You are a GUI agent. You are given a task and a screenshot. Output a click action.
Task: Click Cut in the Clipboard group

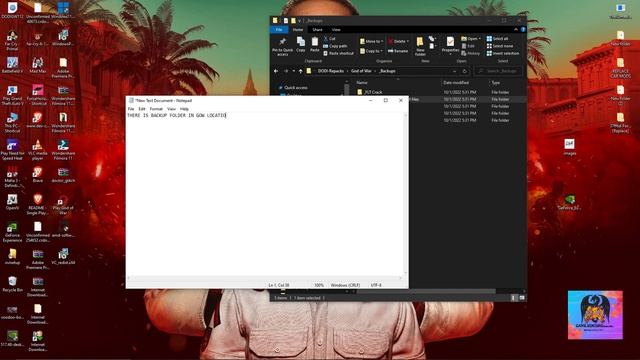329,39
